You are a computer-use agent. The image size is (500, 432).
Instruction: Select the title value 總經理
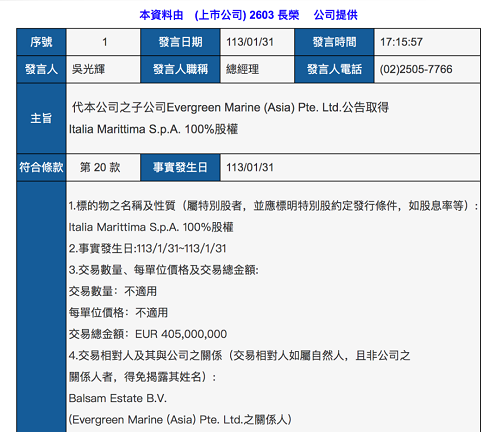pyautogui.click(x=242, y=69)
